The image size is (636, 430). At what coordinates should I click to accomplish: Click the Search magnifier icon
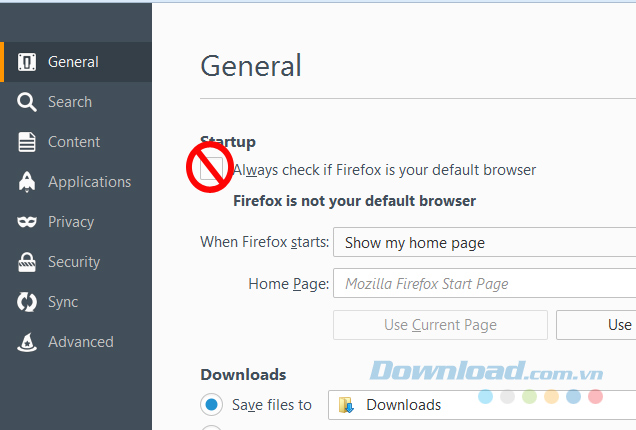(x=28, y=102)
